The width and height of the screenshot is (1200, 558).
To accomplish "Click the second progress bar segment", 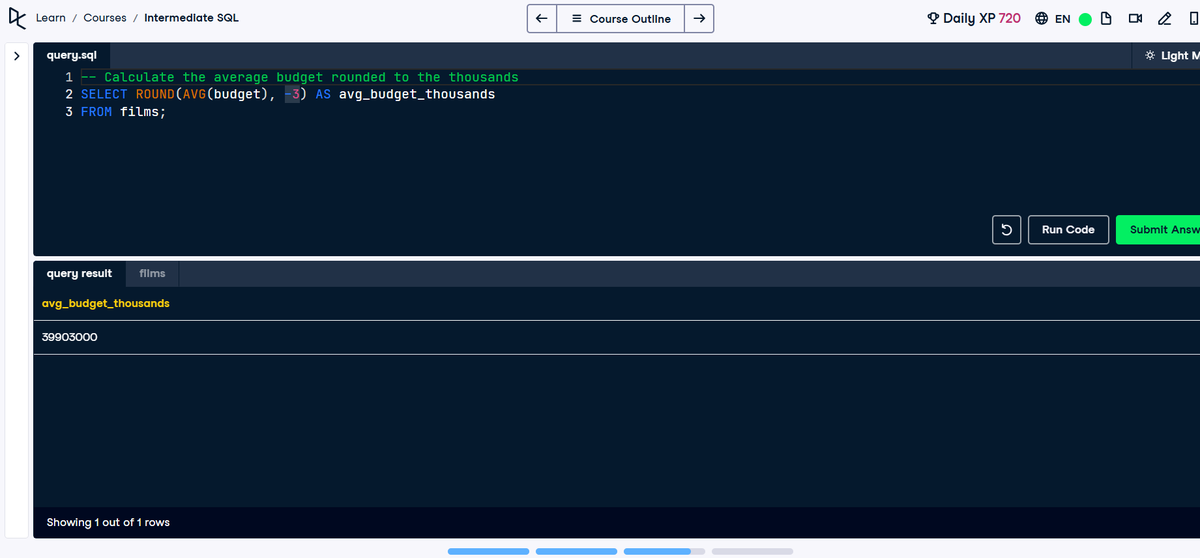I will click(576, 551).
